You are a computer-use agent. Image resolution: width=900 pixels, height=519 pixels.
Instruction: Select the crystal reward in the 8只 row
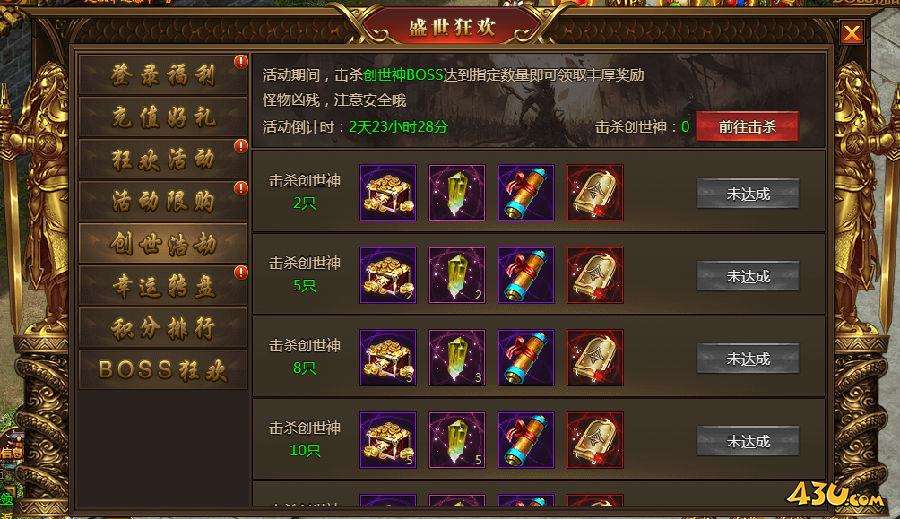[x=457, y=358]
